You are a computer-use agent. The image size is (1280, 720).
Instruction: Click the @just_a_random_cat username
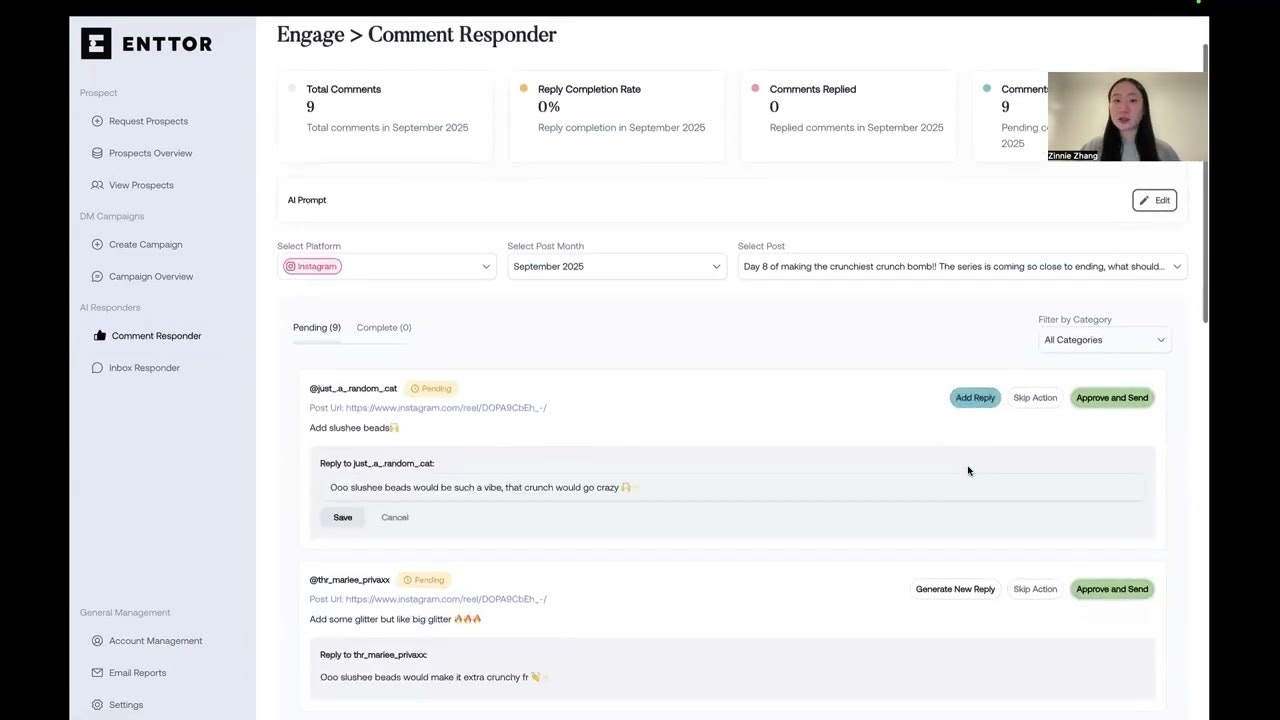click(353, 388)
